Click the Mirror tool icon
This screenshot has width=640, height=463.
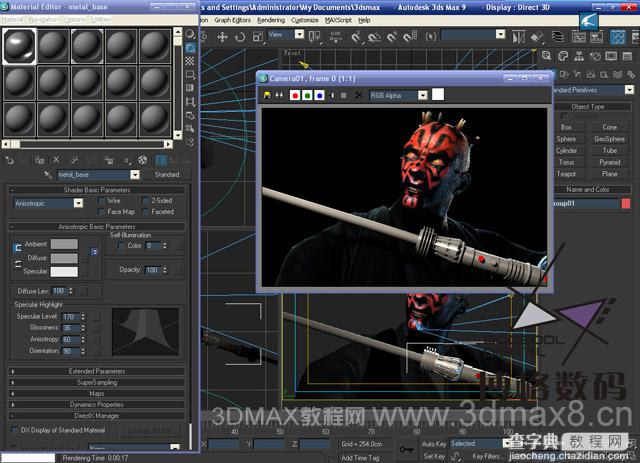click(519, 37)
